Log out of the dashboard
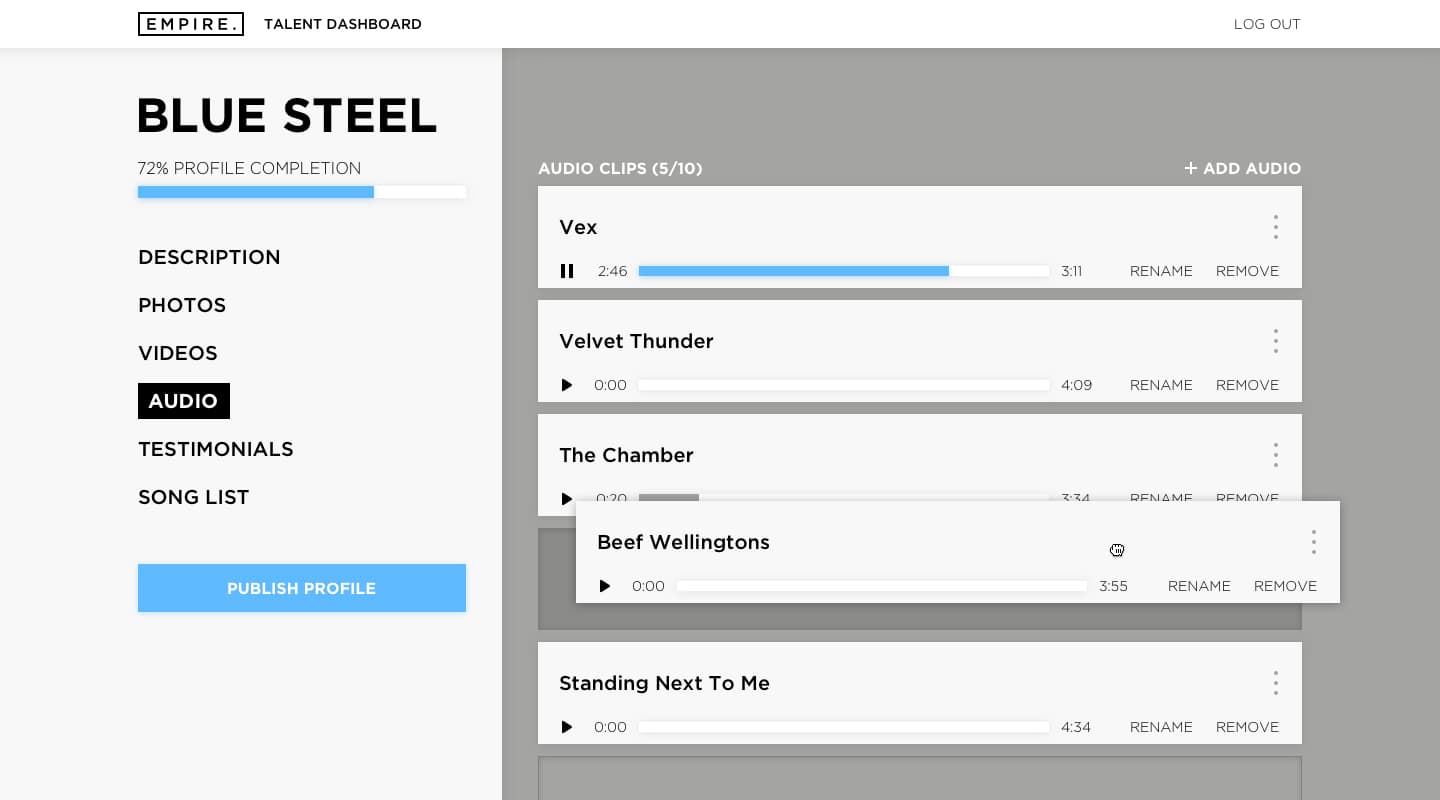The height and width of the screenshot is (800, 1440). pyautogui.click(x=1267, y=24)
